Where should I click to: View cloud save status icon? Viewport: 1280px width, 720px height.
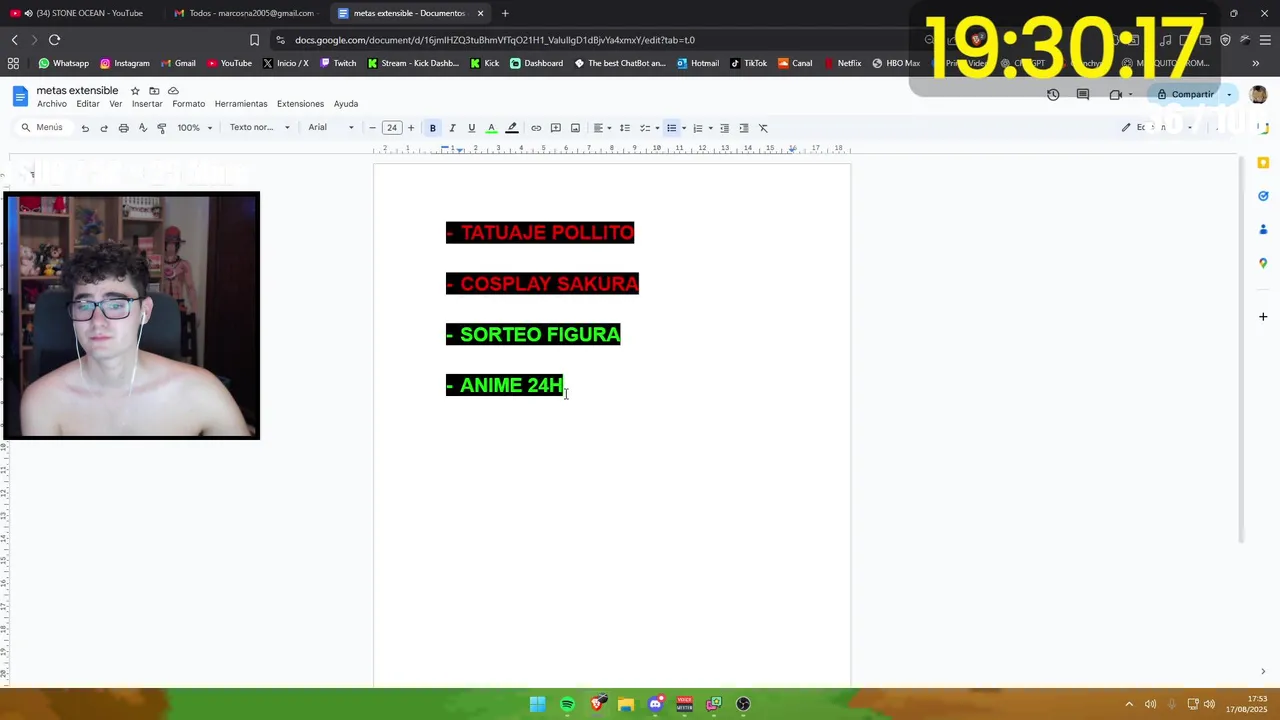click(173, 91)
